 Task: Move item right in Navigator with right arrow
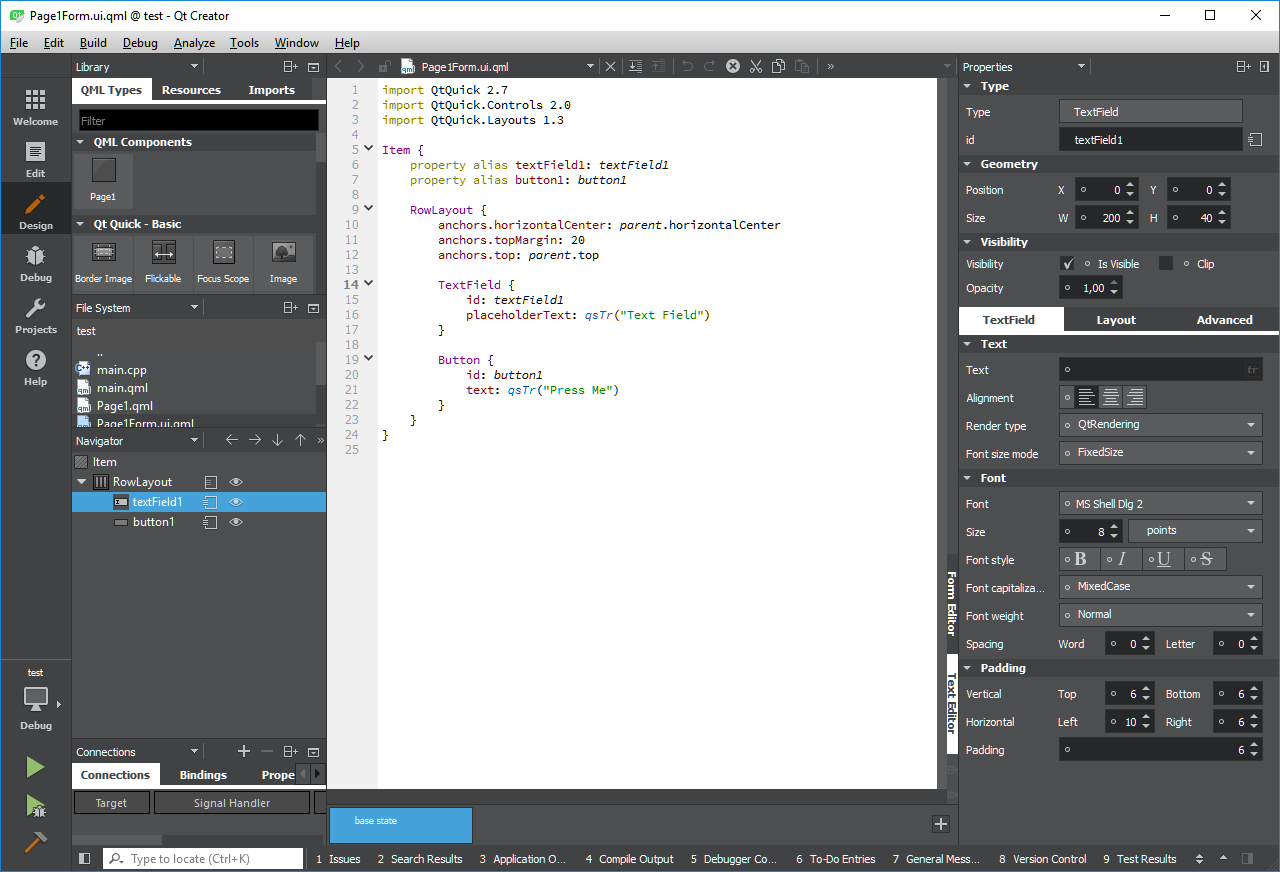pyautogui.click(x=254, y=440)
